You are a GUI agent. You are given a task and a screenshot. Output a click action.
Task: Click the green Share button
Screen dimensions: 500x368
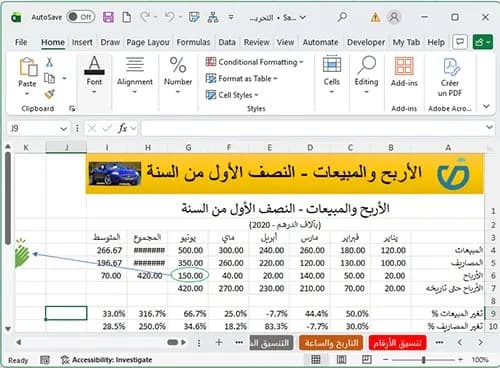tap(483, 42)
